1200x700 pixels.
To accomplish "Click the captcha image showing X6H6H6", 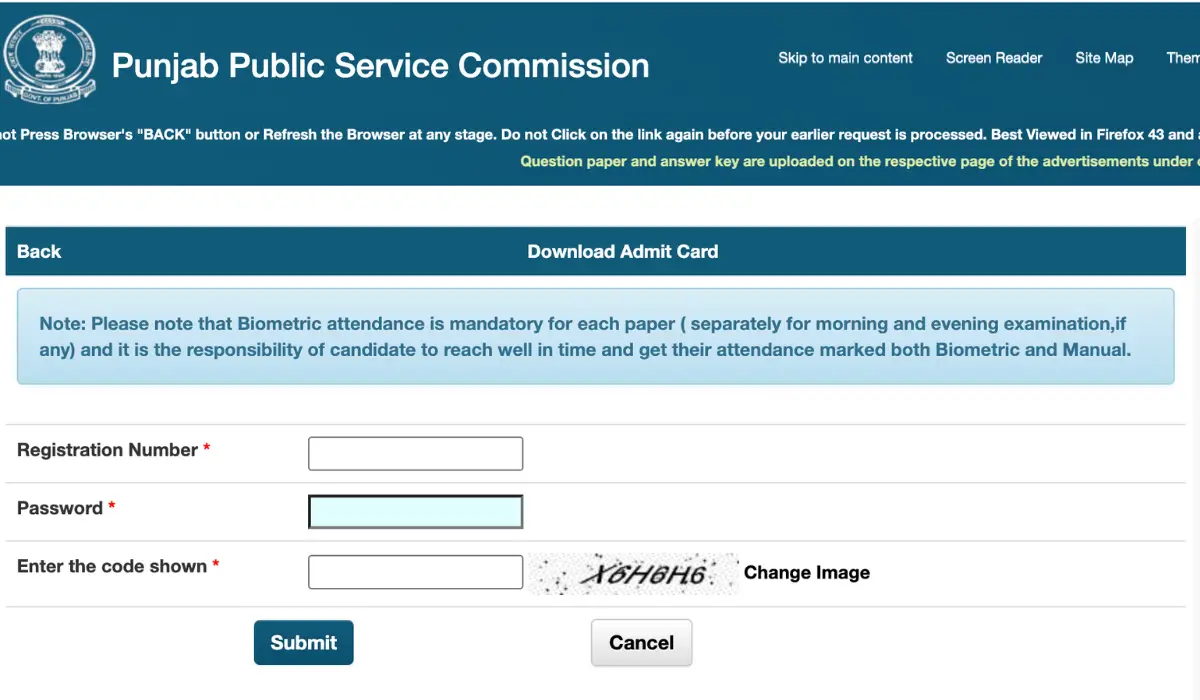I will [x=632, y=571].
